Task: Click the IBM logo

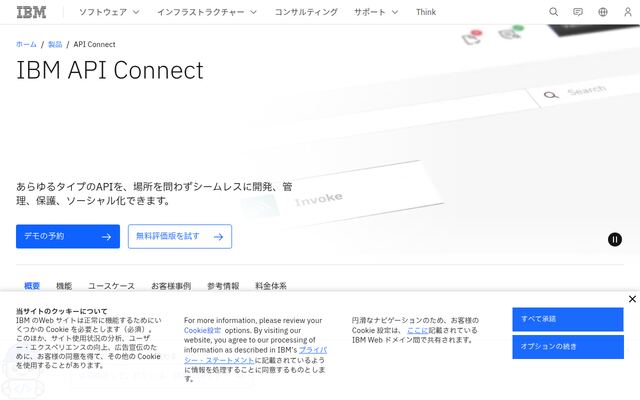Action: click(x=31, y=12)
